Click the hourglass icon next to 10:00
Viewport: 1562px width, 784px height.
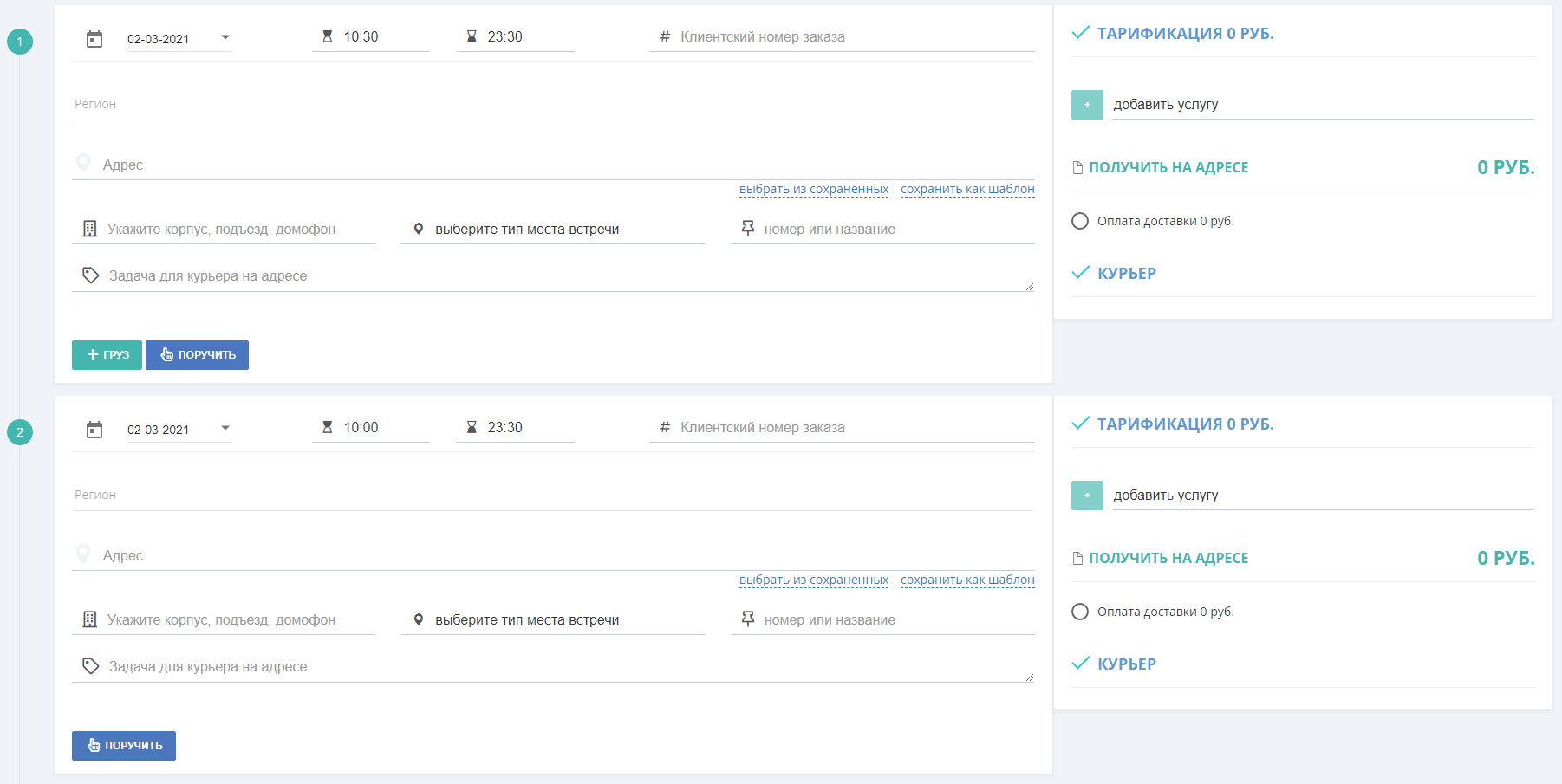[x=327, y=427]
